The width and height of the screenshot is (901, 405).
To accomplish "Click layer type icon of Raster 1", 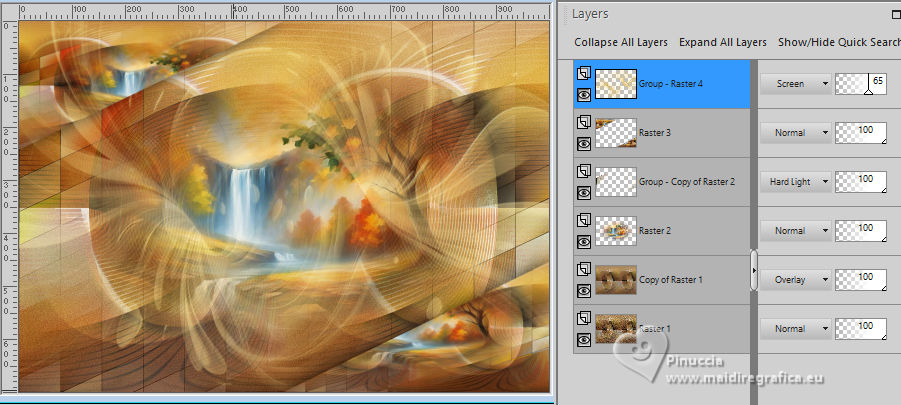I will click(x=584, y=318).
